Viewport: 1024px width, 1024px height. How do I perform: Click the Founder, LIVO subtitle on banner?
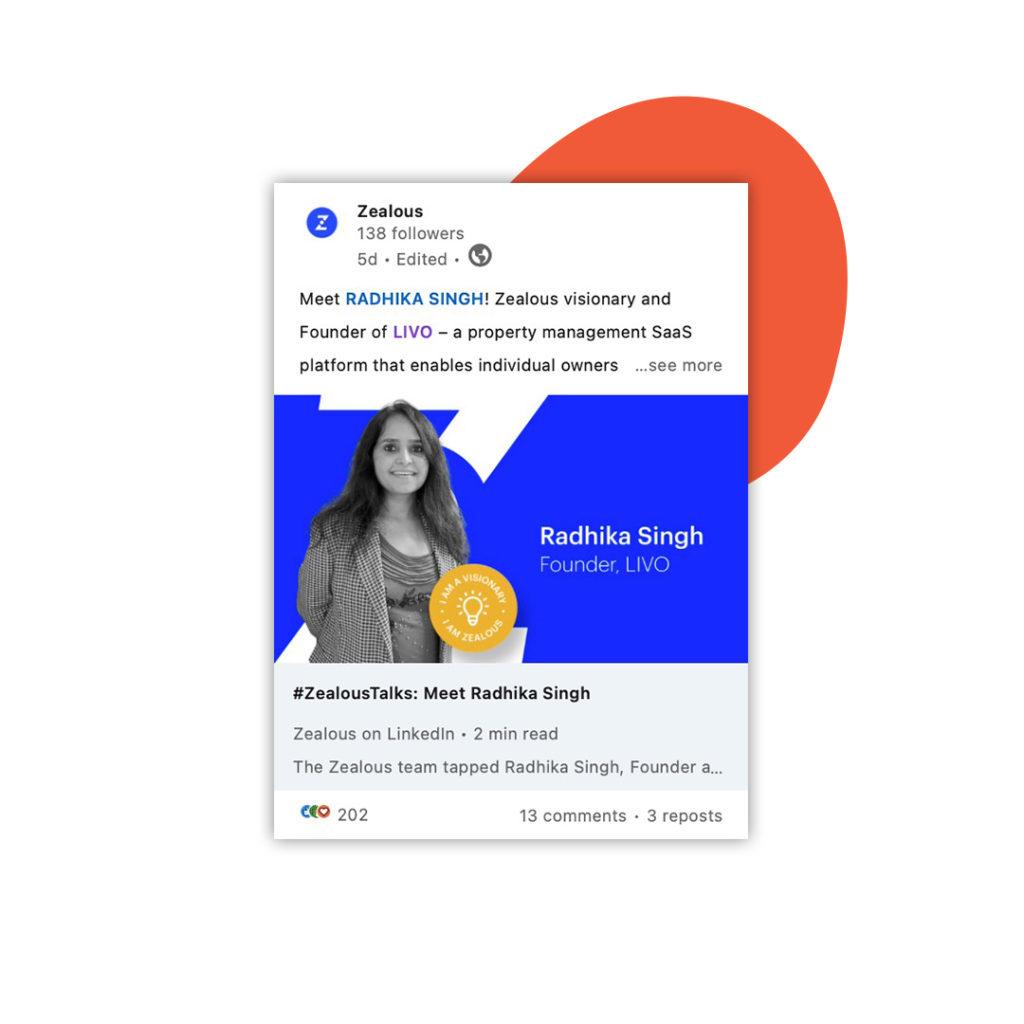[604, 564]
